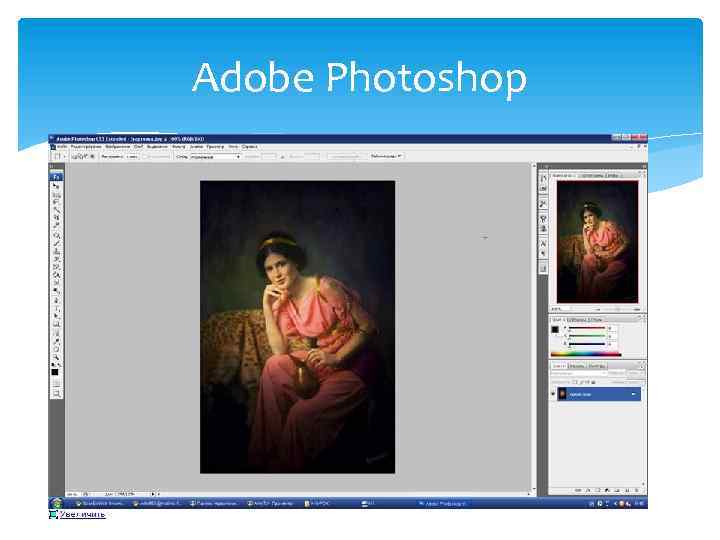Switch to the Paths tab in Layers panel
This screenshot has width=720, height=540.
click(x=596, y=366)
